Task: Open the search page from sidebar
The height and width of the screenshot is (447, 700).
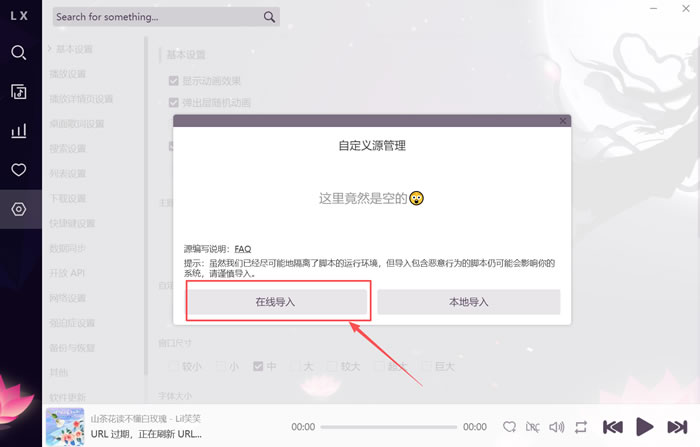Action: pos(19,53)
